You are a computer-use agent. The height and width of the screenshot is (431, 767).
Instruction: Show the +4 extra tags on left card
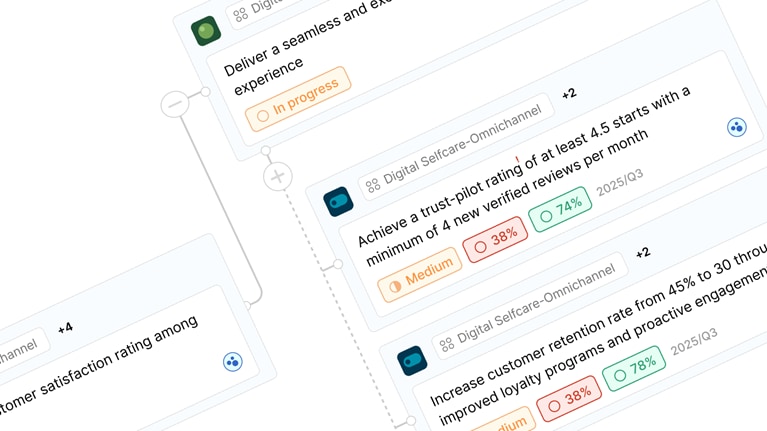click(65, 327)
